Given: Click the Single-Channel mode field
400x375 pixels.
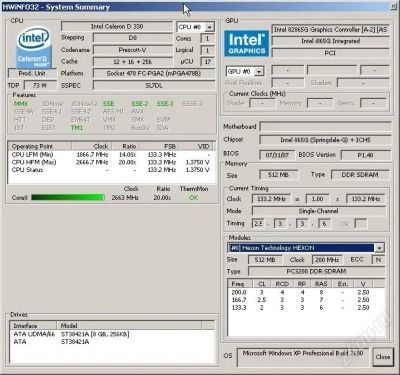Looking at the screenshot, I should 319,211.
